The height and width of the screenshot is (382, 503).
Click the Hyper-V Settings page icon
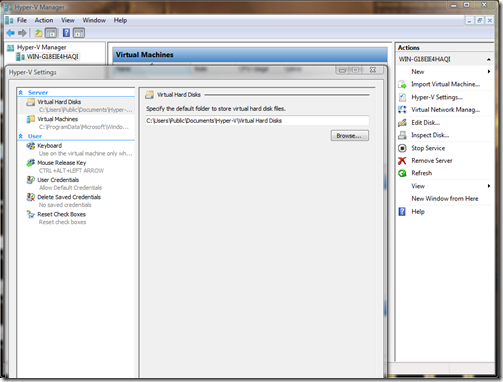click(402, 97)
